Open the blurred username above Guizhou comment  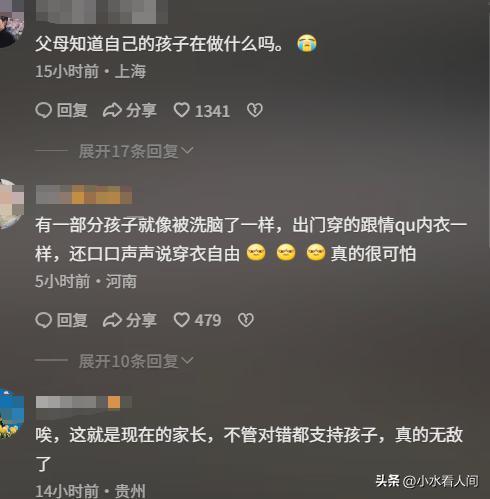84,402
